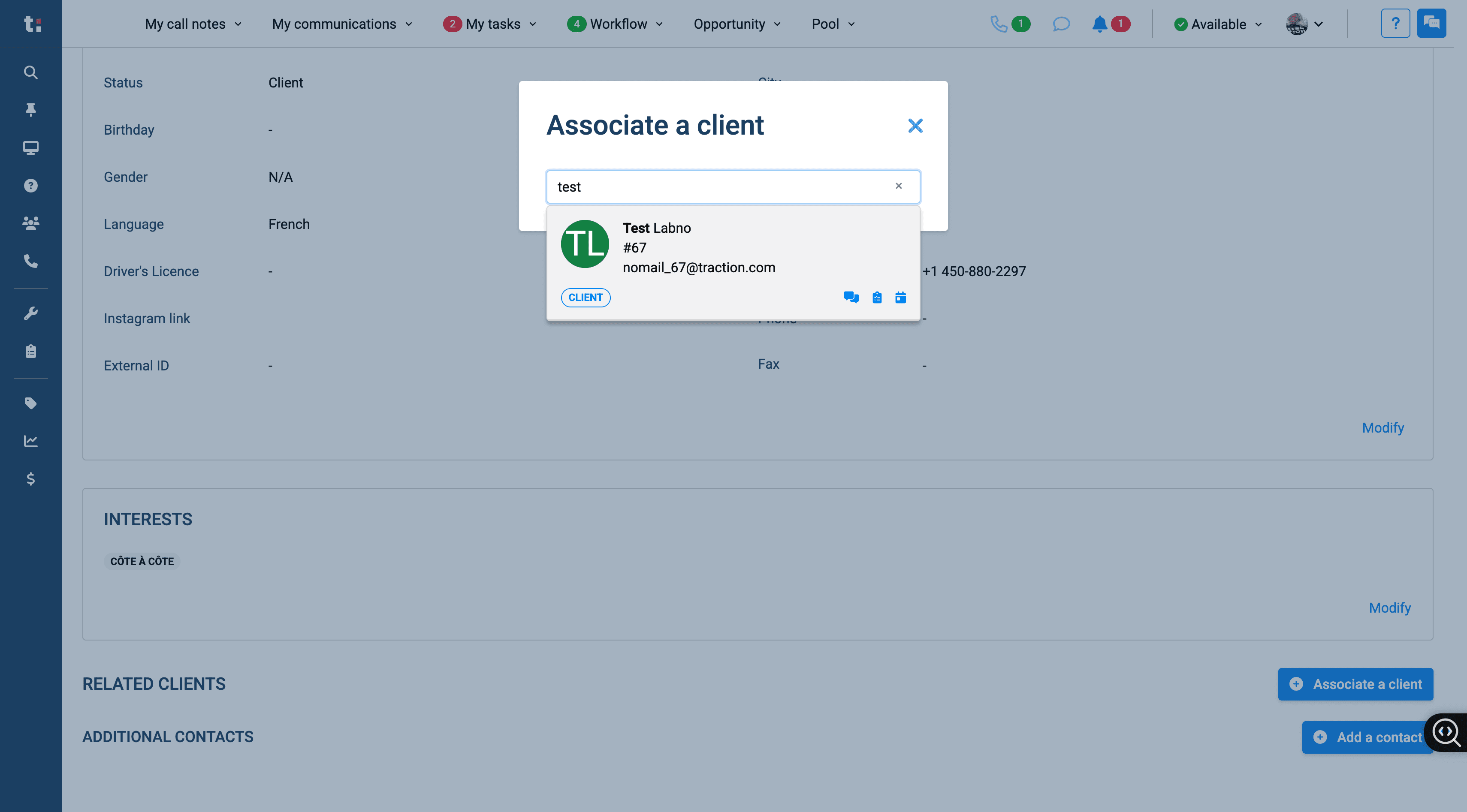Open the user profile avatar dropdown
Viewport: 1467px width, 812px height.
point(1304,24)
